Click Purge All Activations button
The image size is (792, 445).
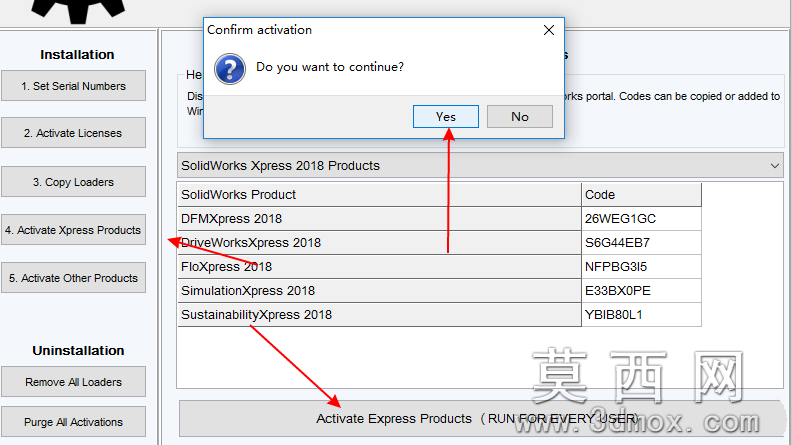pos(73,422)
